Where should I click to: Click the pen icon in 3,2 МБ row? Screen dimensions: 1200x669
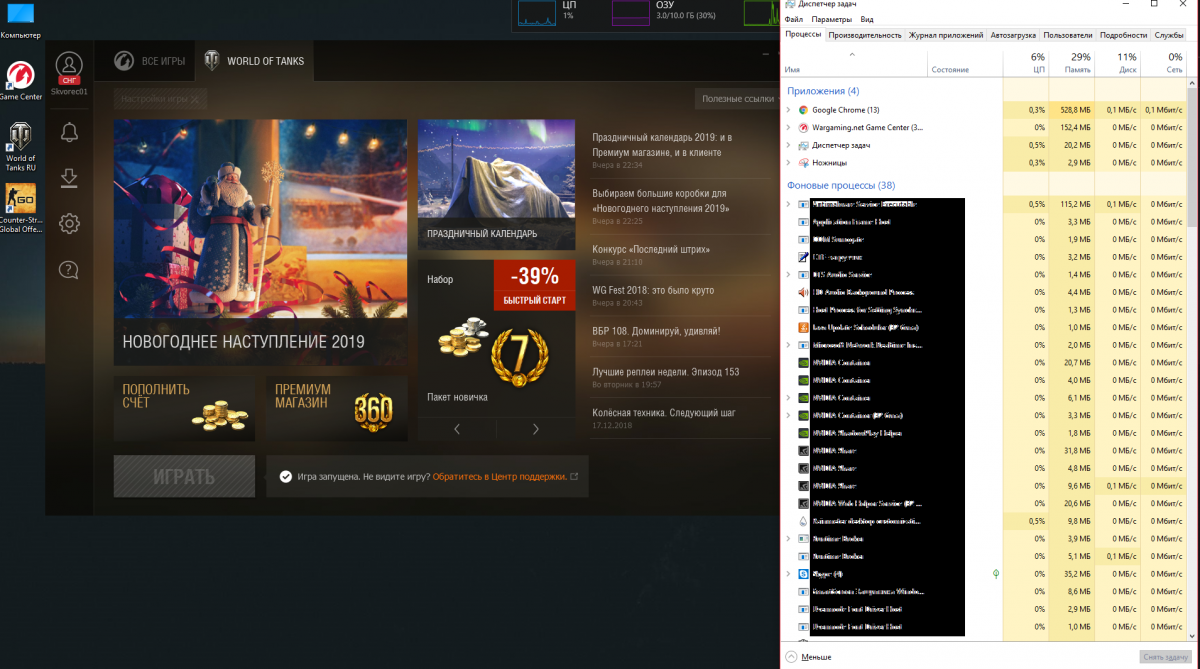click(x=803, y=257)
